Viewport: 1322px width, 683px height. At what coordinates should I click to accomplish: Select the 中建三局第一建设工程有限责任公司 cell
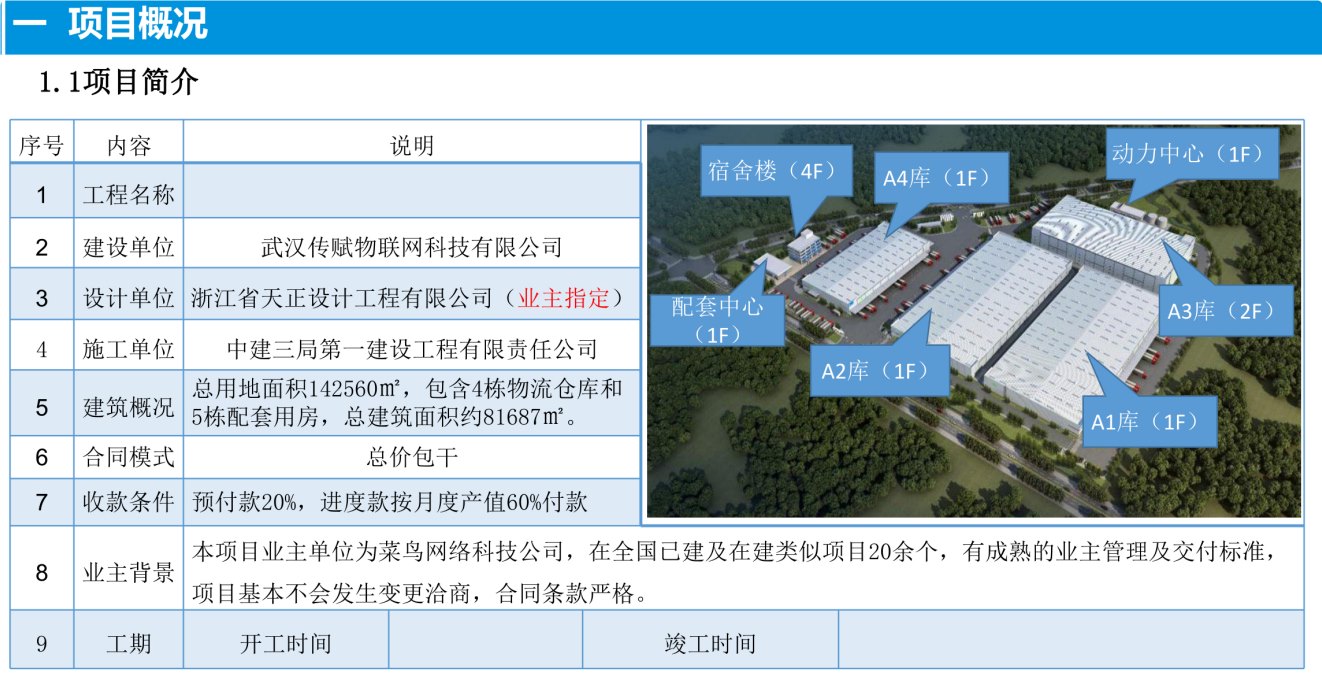411,349
